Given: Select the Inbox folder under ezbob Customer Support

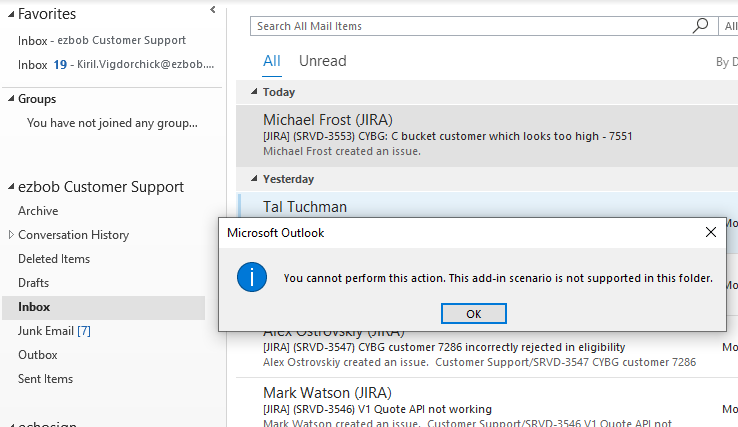Looking at the screenshot, I should pyautogui.click(x=104, y=307).
